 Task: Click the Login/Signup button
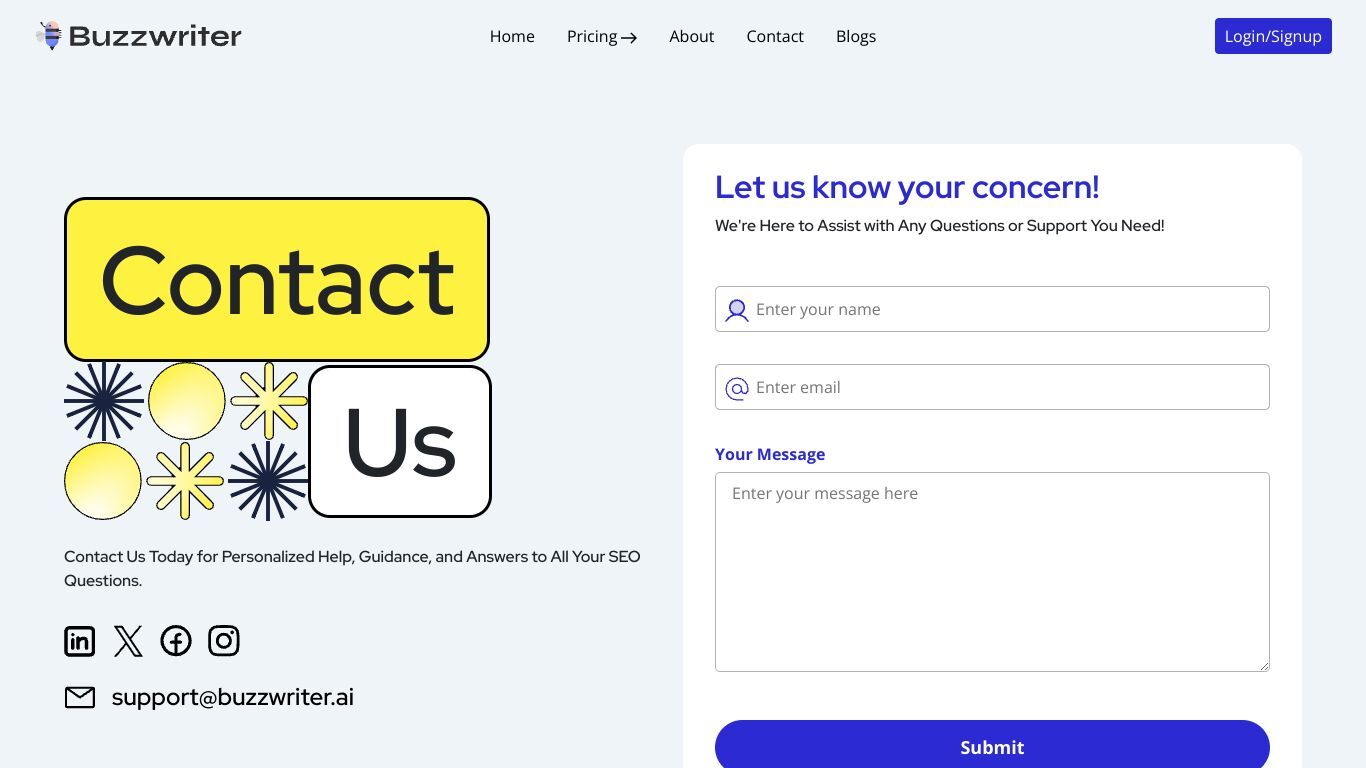click(x=1273, y=36)
